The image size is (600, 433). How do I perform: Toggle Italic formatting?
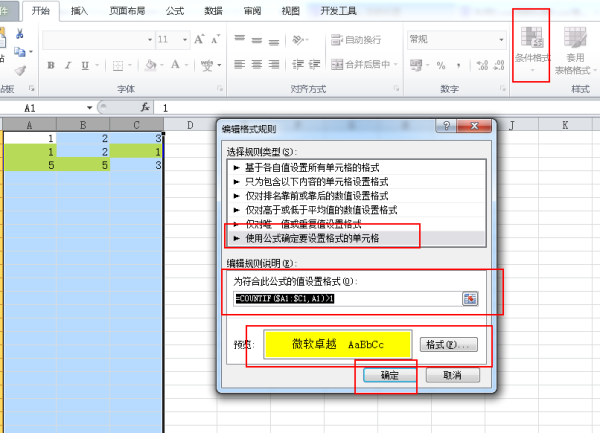(68, 65)
